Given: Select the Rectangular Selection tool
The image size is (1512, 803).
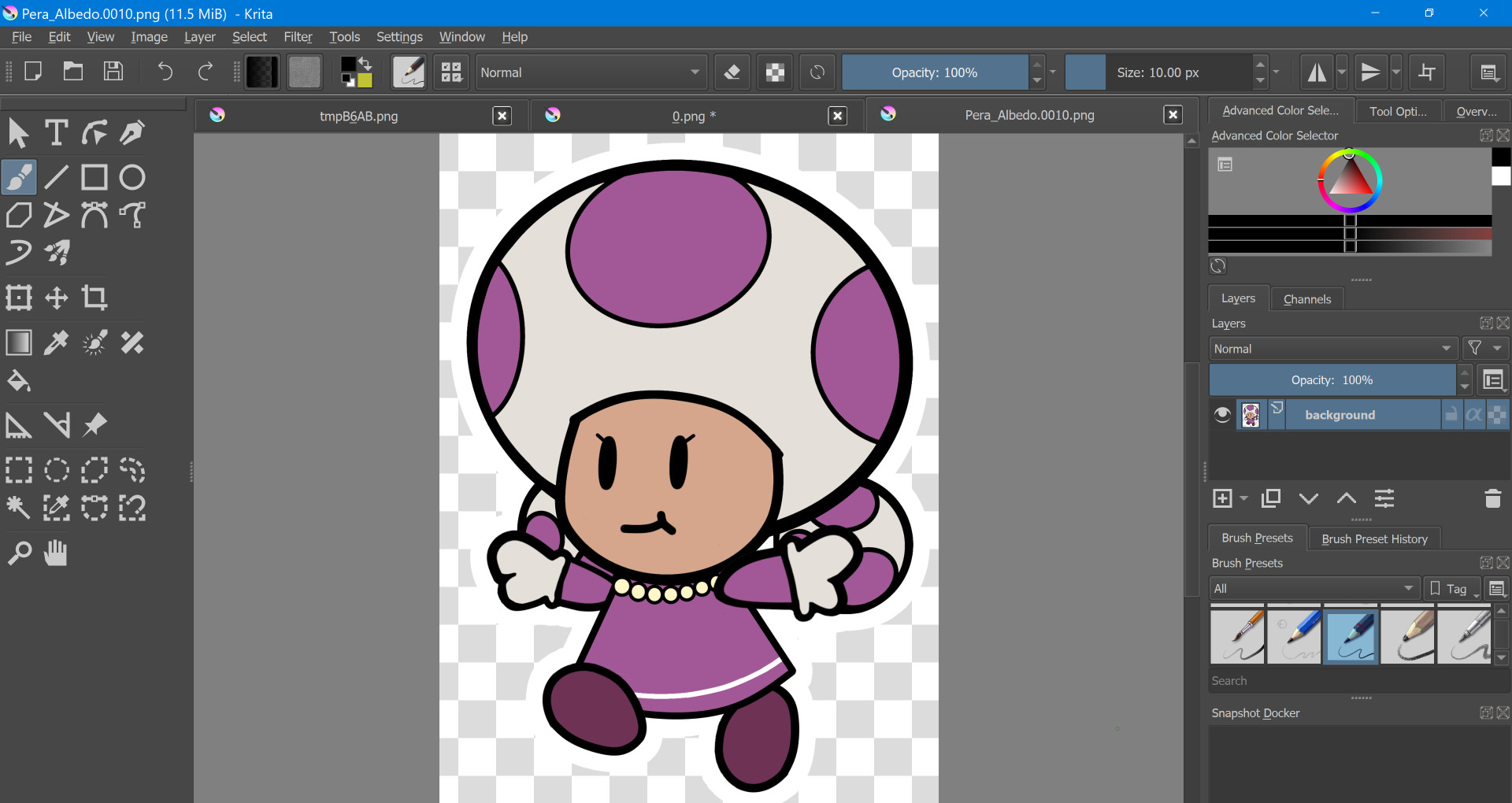Looking at the screenshot, I should (x=19, y=471).
